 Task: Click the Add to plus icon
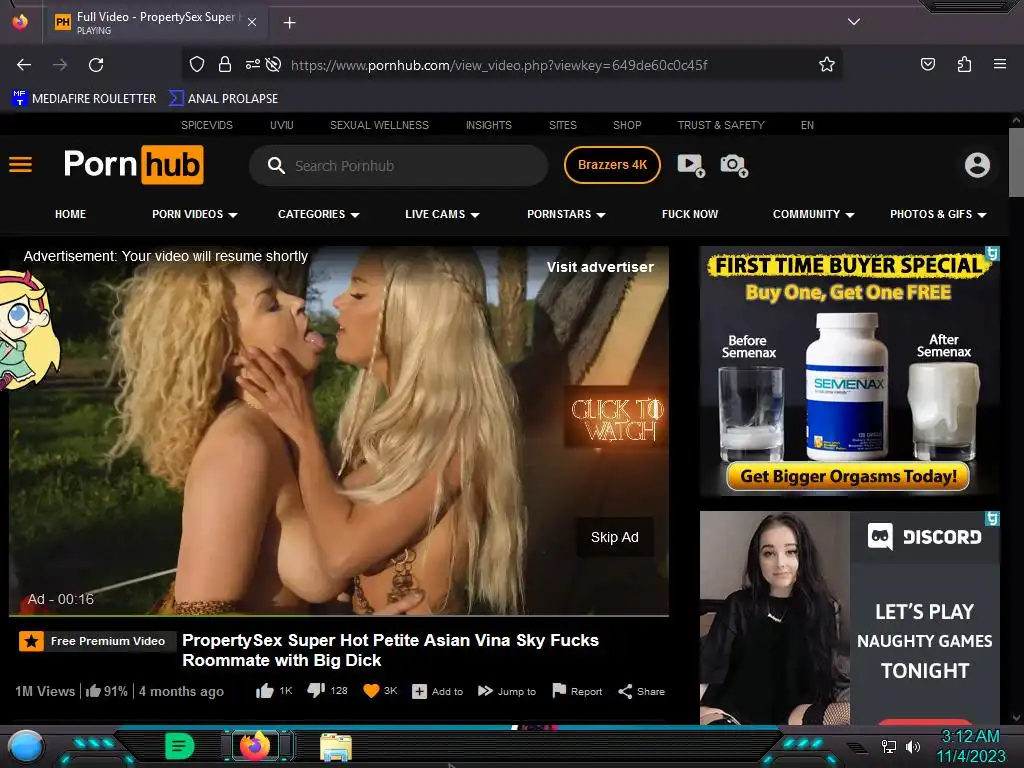419,692
